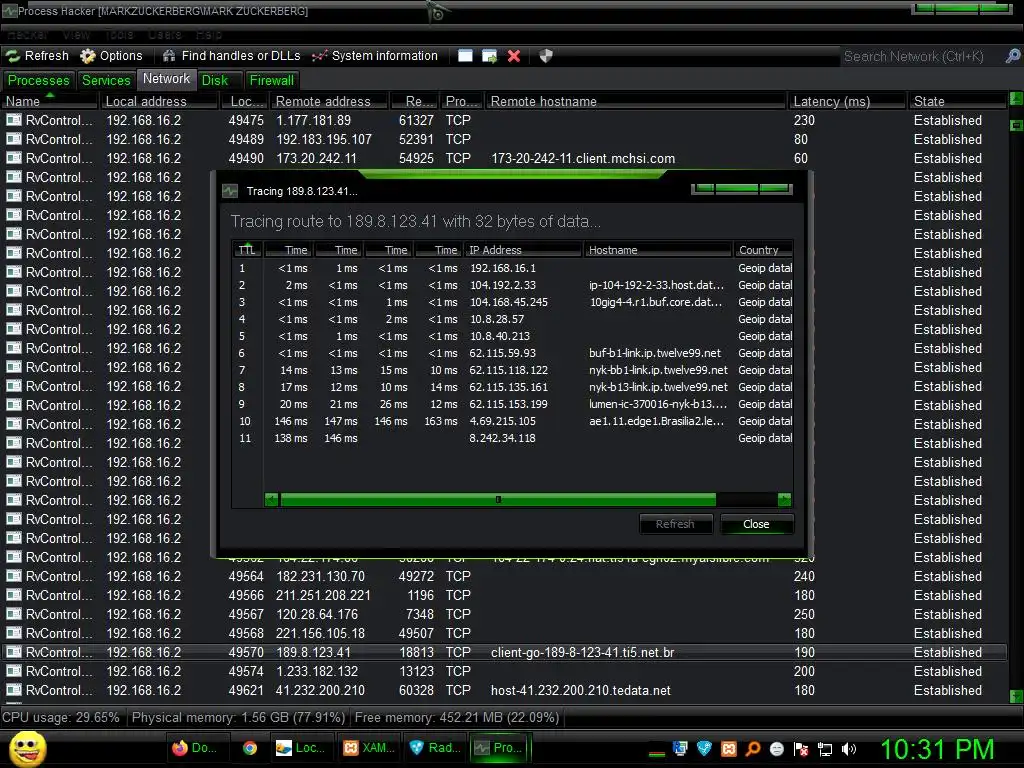This screenshot has width=1024, height=768.
Task: Select tracer hostname buf-b1-link.ip.twelve99.net
Action: 654,353
